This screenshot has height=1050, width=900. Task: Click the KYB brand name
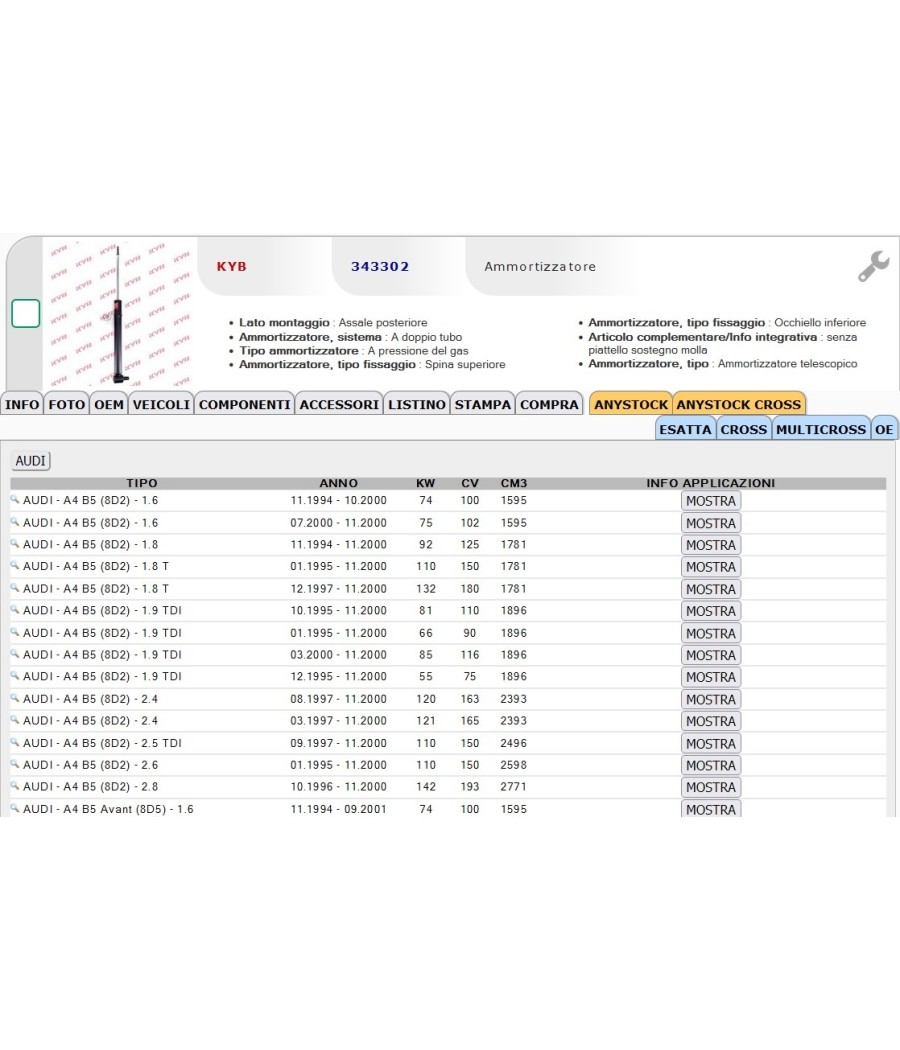tap(232, 267)
